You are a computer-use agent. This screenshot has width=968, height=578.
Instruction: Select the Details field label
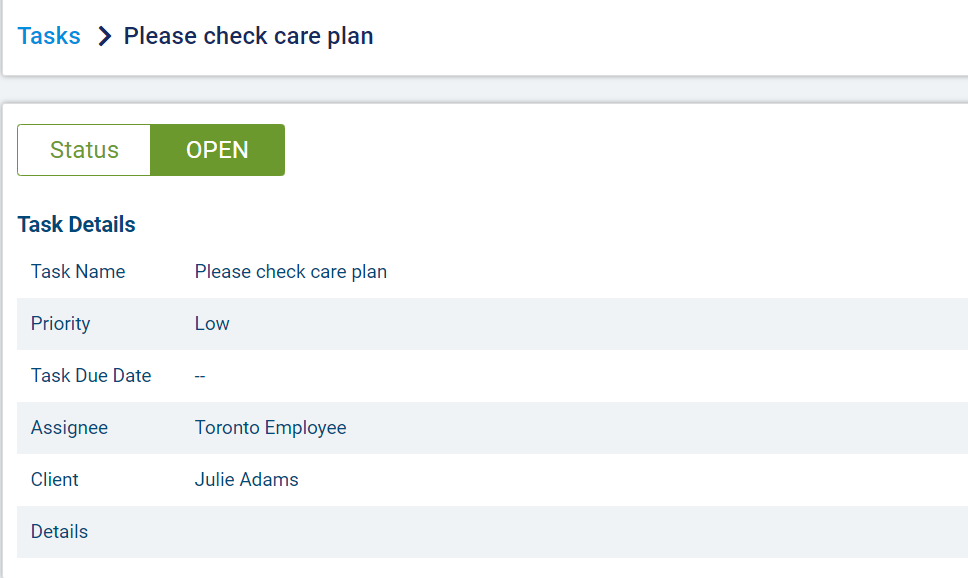click(59, 532)
